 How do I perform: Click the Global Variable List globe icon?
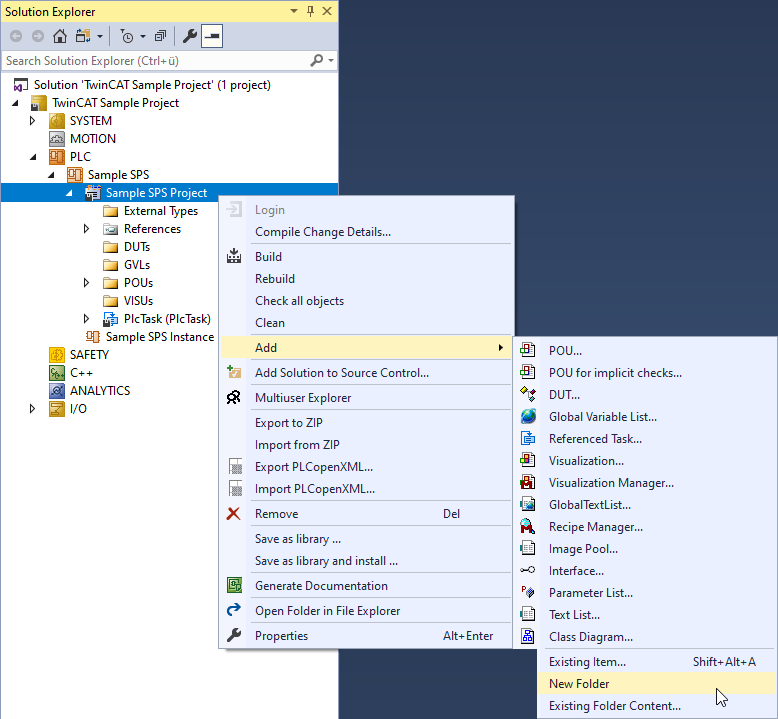coord(528,416)
